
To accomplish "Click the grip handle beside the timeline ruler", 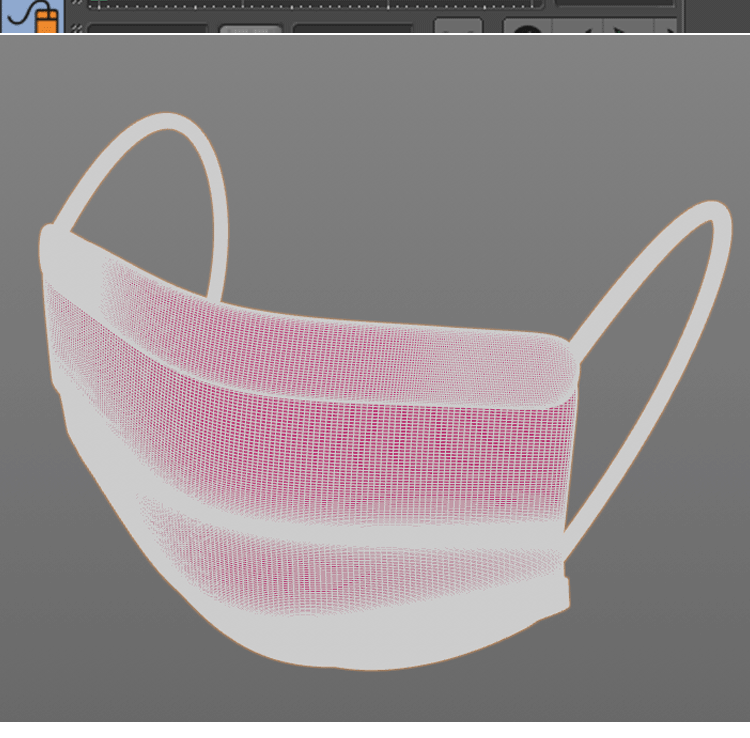I will tap(77, 4).
